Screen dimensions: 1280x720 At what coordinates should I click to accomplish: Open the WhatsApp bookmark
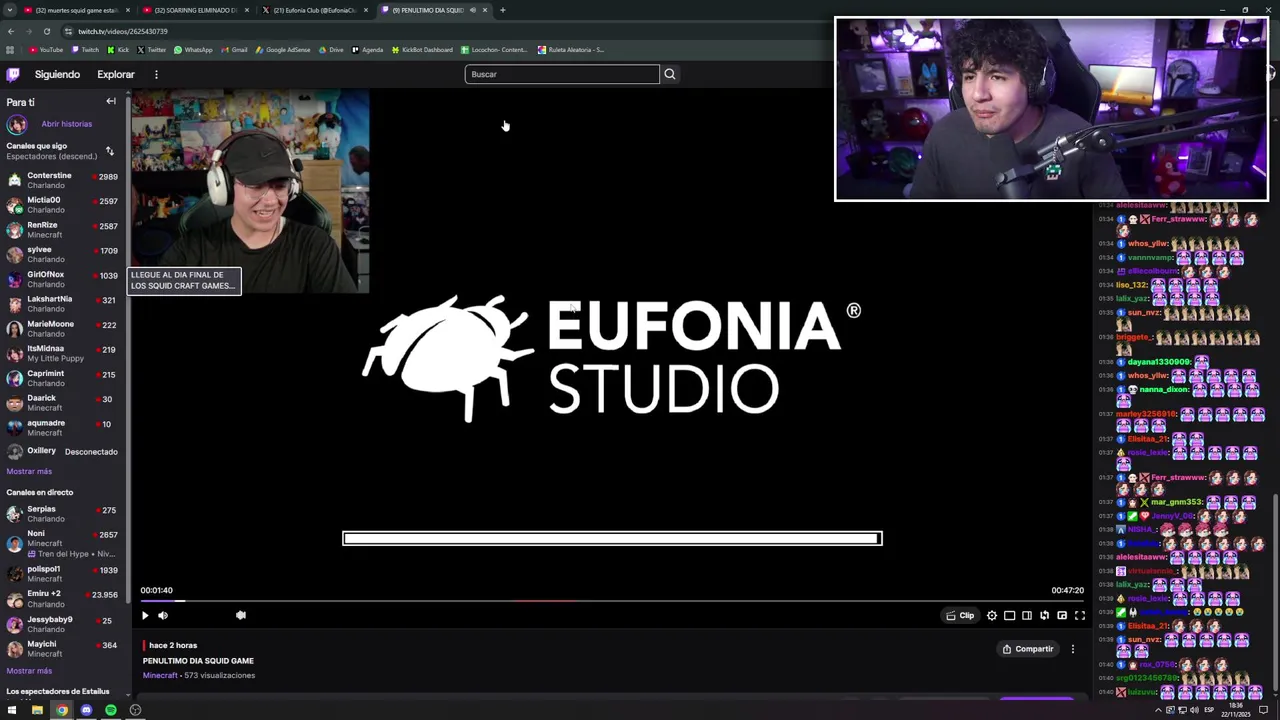click(x=193, y=49)
